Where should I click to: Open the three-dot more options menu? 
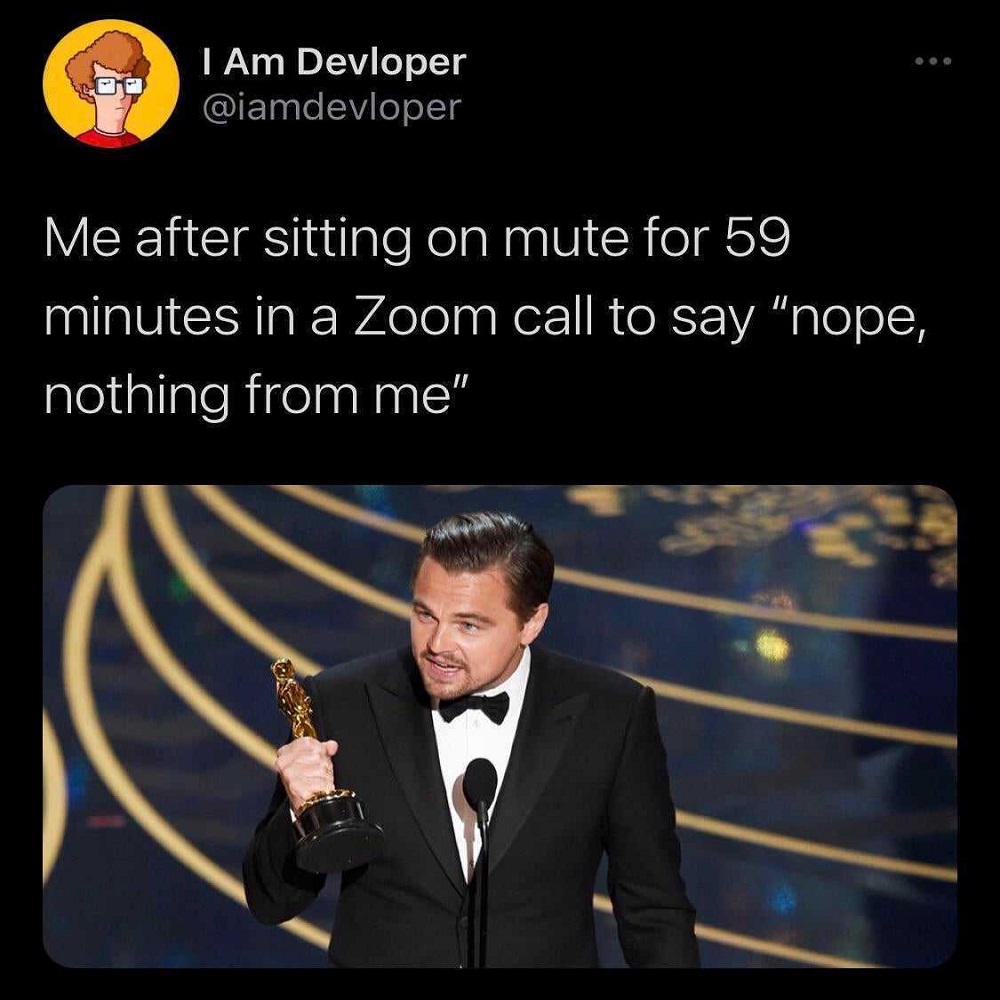tap(933, 61)
